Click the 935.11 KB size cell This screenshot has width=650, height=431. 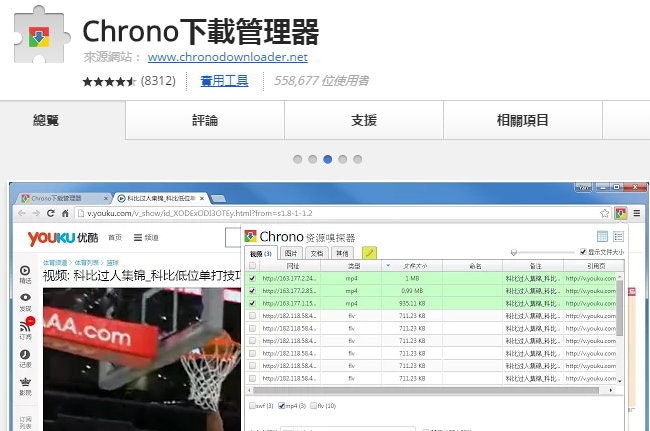click(x=412, y=303)
